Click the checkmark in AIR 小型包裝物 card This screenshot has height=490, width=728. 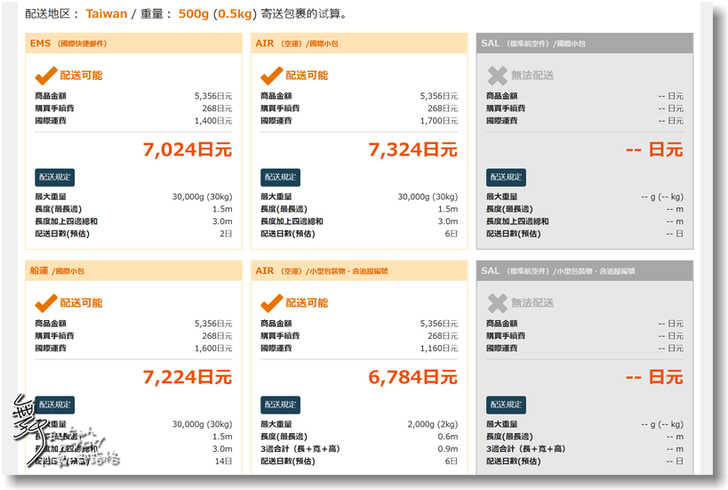click(272, 303)
